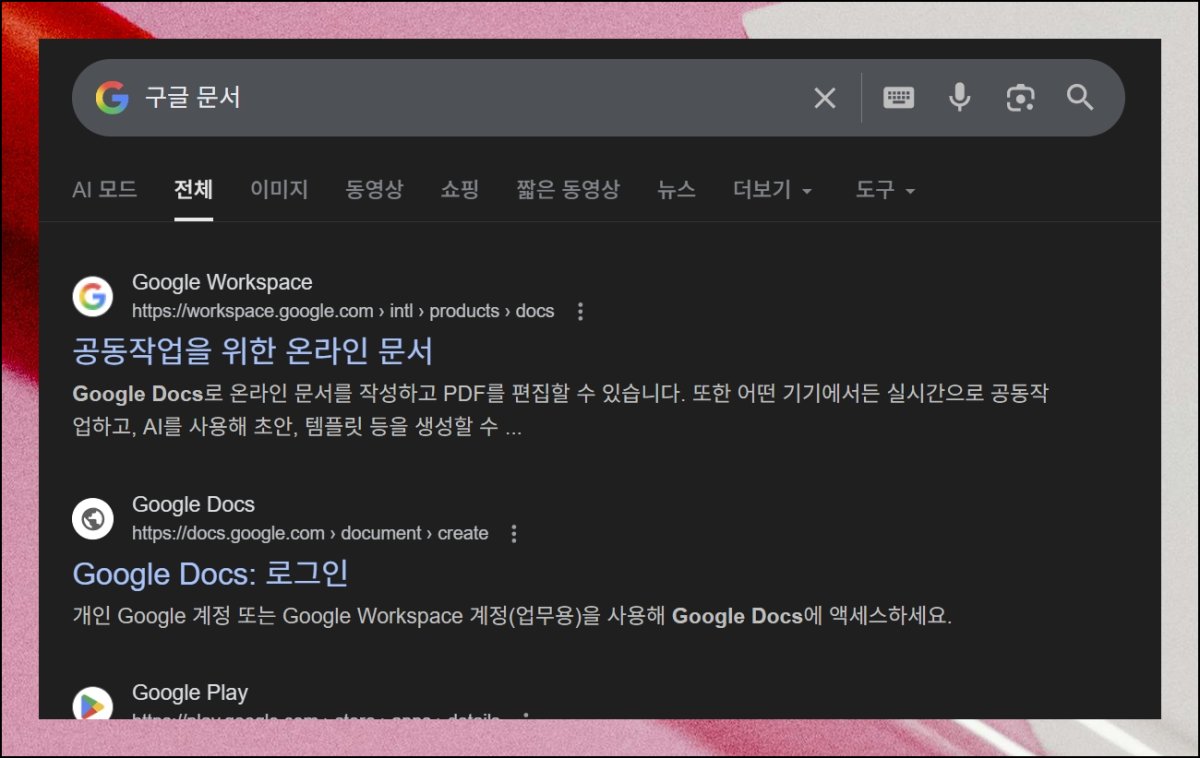Switch to the AI 모드 tab
Image resolution: width=1200 pixels, height=758 pixels.
click(104, 189)
